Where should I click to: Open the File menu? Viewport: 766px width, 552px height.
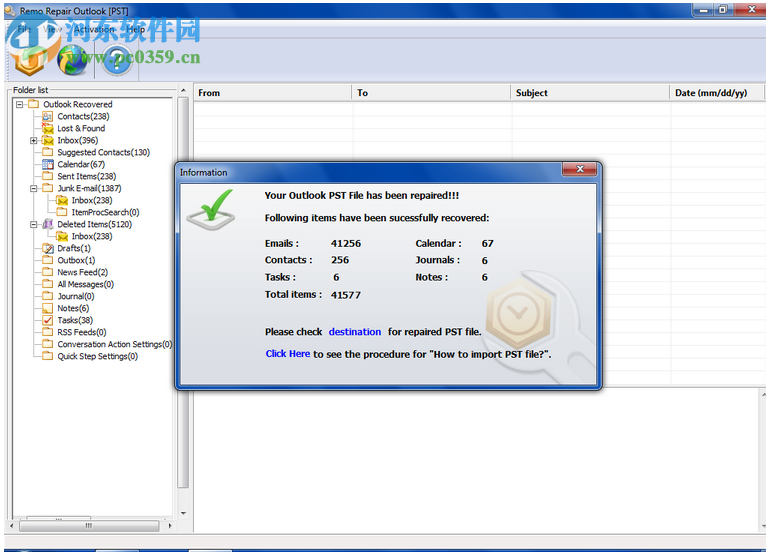pyautogui.click(x=24, y=29)
